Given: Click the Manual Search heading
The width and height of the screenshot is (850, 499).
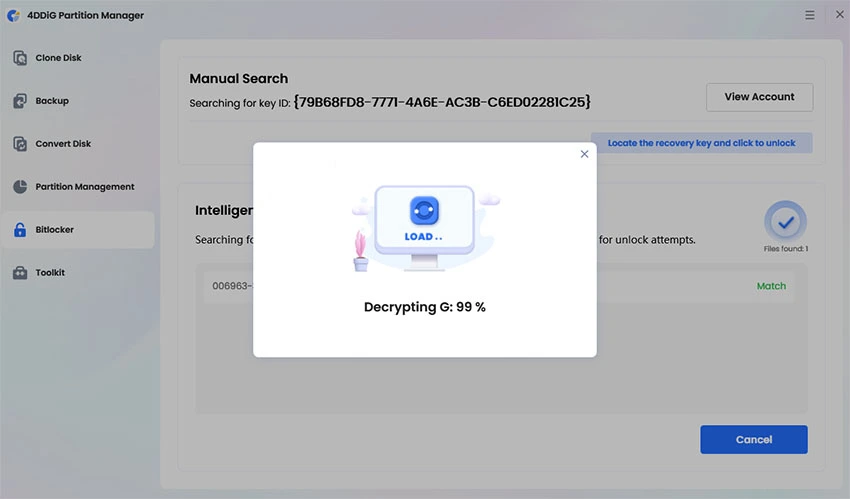Looking at the screenshot, I should pos(239,79).
